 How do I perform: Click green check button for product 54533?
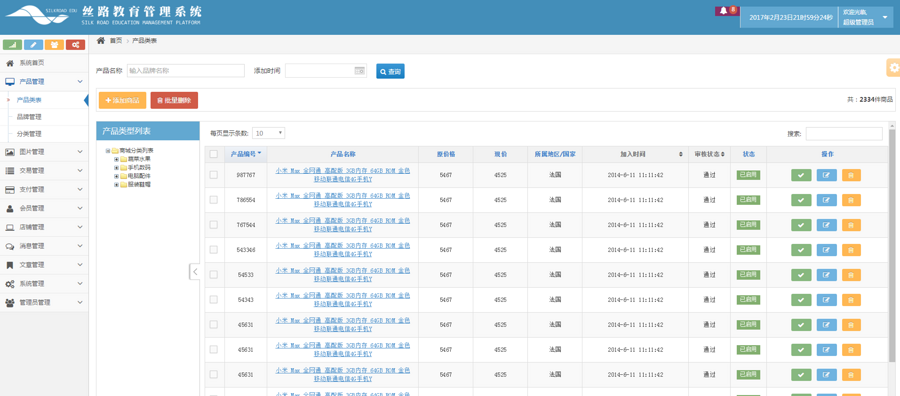801,275
